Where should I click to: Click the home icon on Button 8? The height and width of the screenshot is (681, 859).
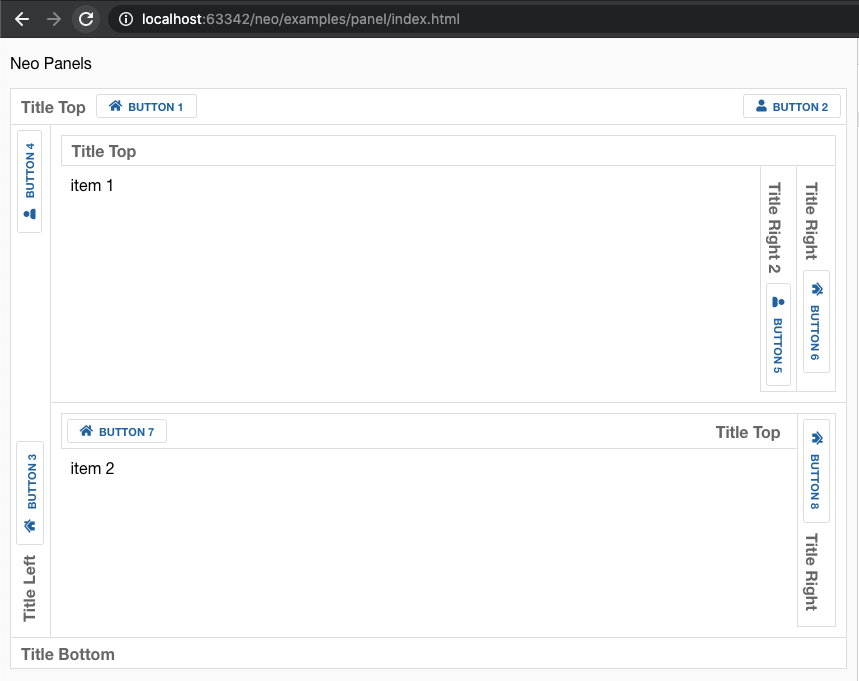pyautogui.click(x=816, y=438)
